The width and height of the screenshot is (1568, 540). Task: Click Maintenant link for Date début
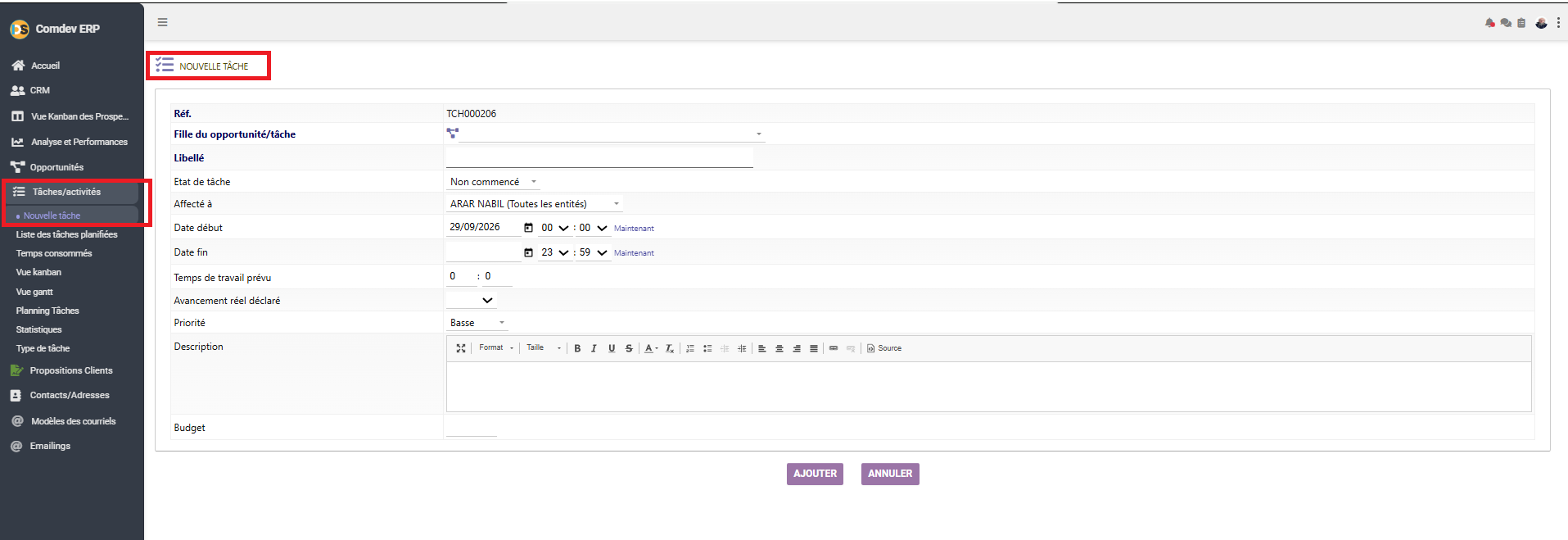pos(634,229)
